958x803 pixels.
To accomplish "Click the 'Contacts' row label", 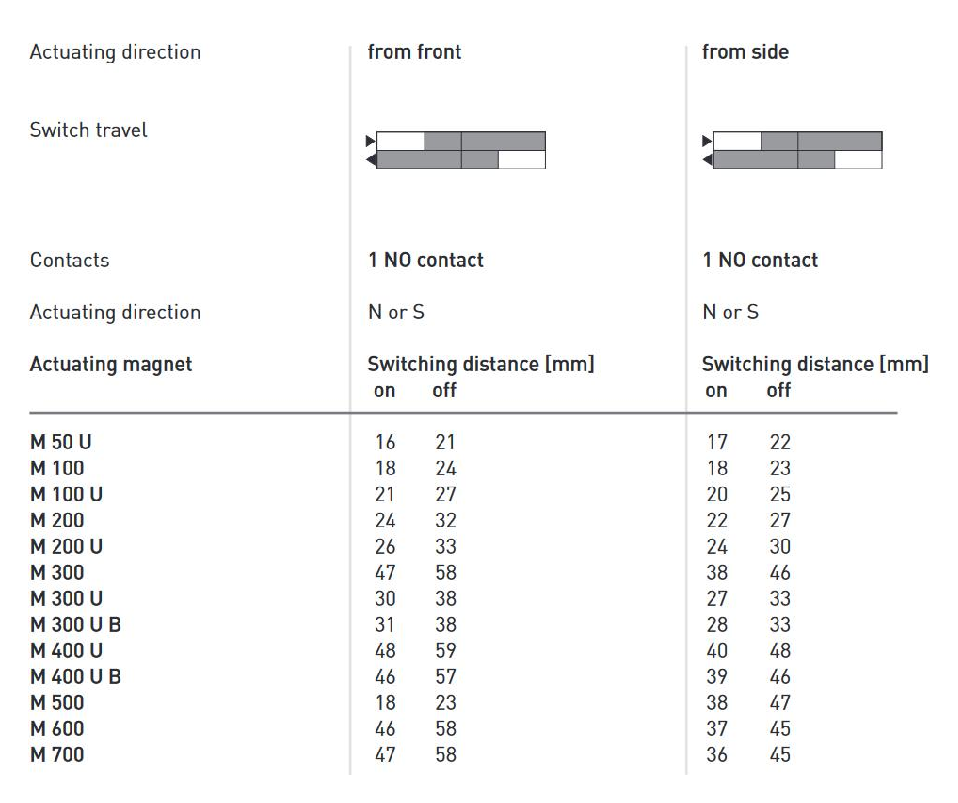I will click(x=70, y=260).
